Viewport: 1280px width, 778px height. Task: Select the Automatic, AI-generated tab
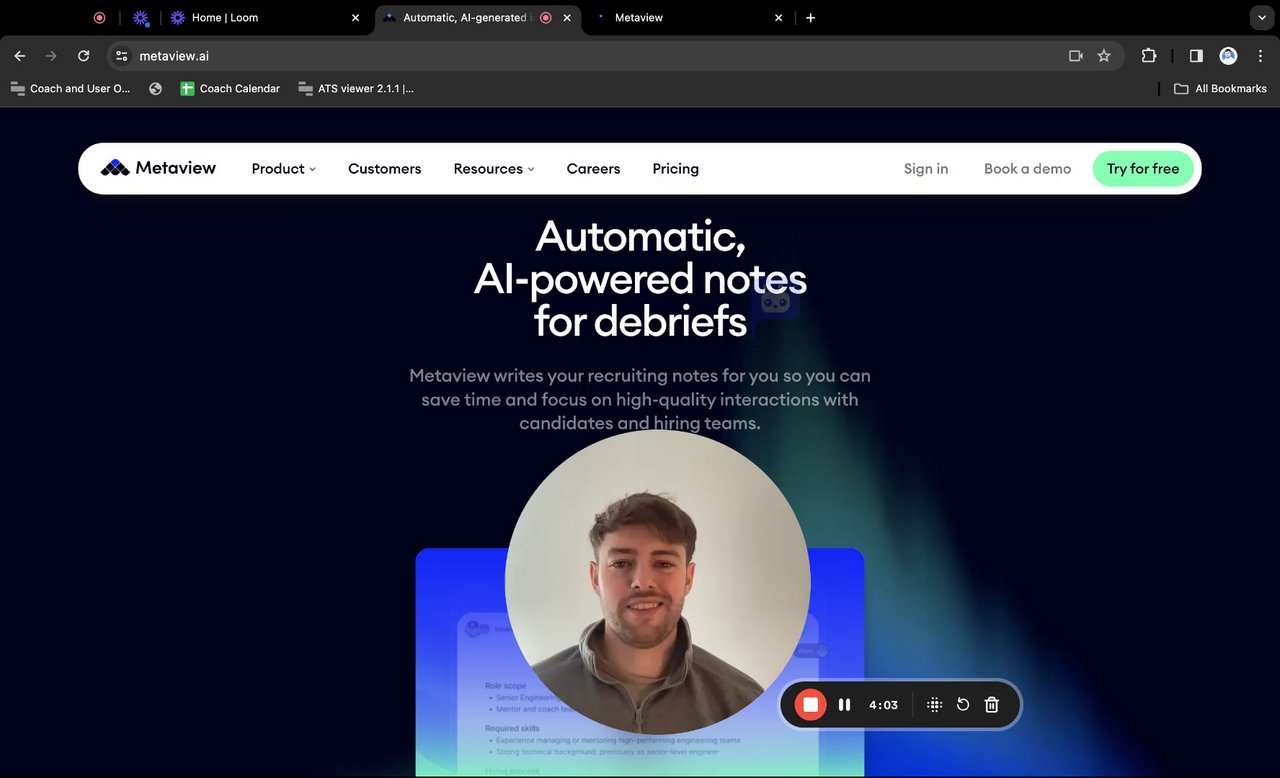click(x=478, y=18)
